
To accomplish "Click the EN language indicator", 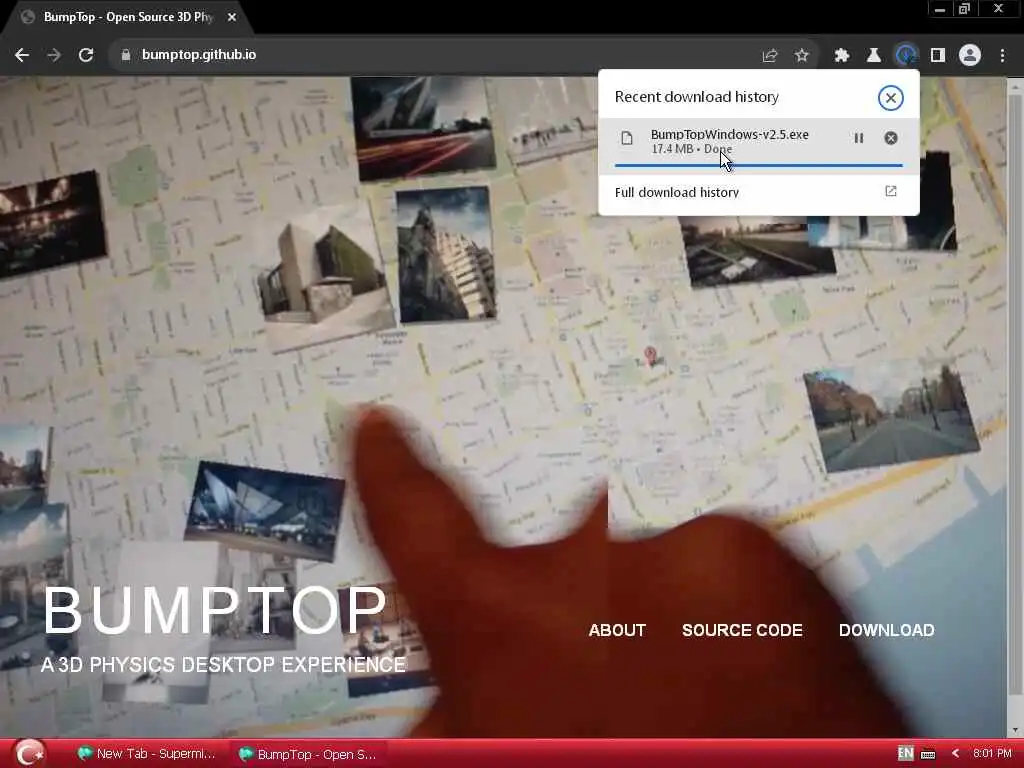I will [905, 753].
